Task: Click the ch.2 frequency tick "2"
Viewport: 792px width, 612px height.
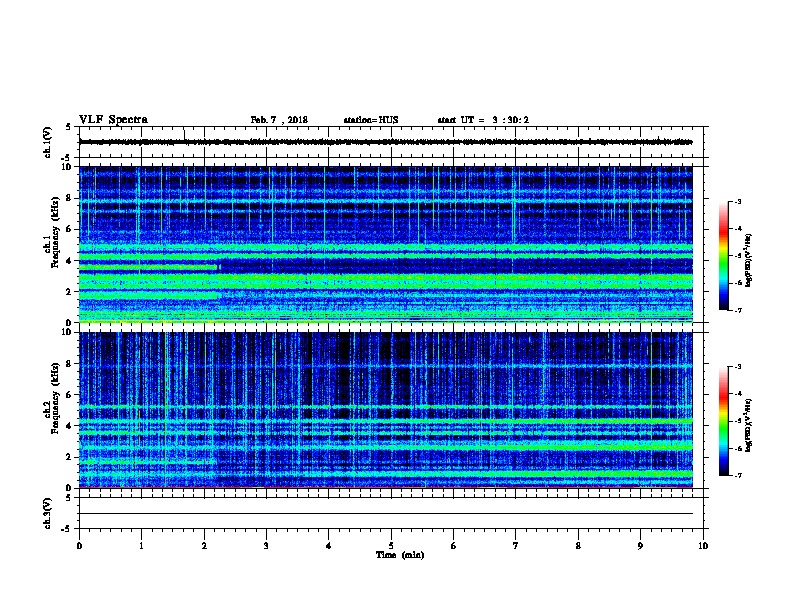Action: pyautogui.click(x=69, y=457)
